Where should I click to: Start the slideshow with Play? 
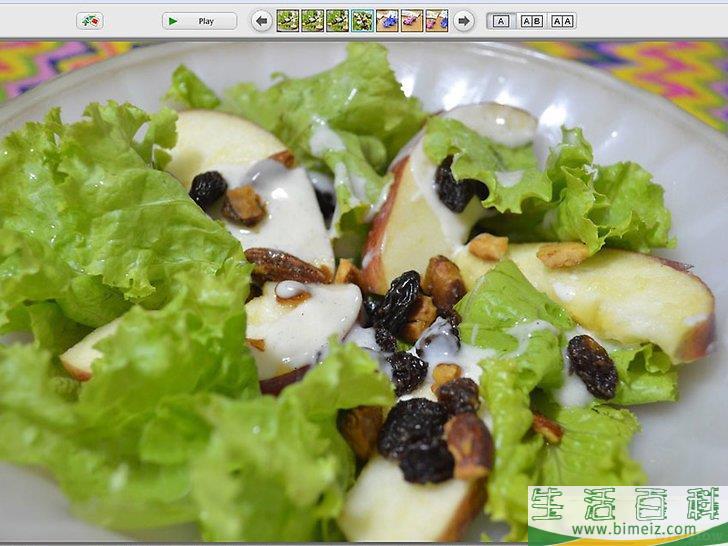coord(200,21)
